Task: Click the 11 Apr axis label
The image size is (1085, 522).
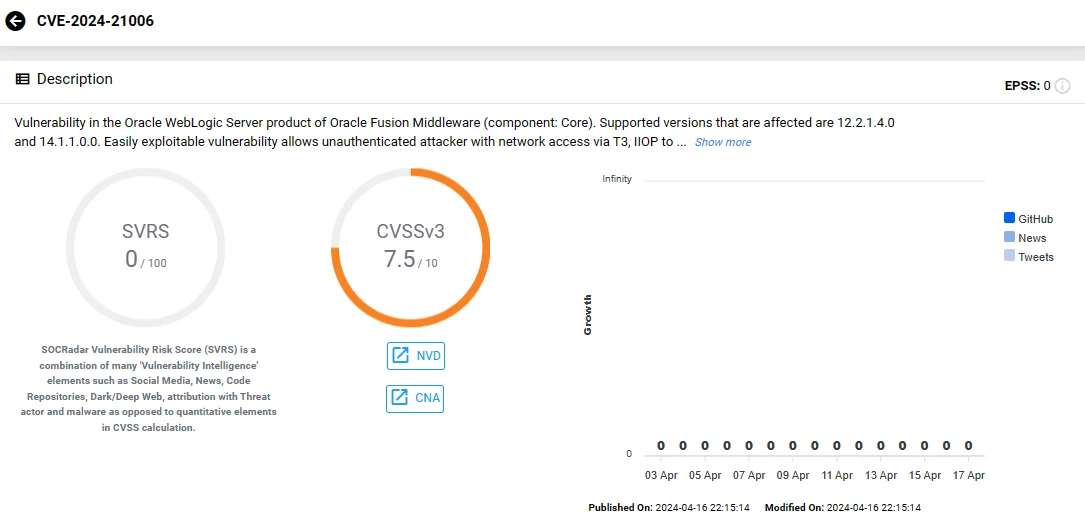Action: coord(837,476)
